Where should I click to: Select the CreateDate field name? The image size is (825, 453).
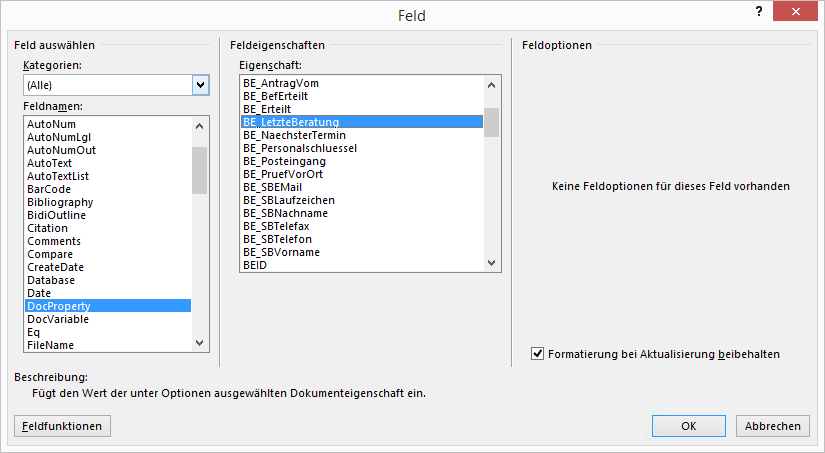click(55, 267)
